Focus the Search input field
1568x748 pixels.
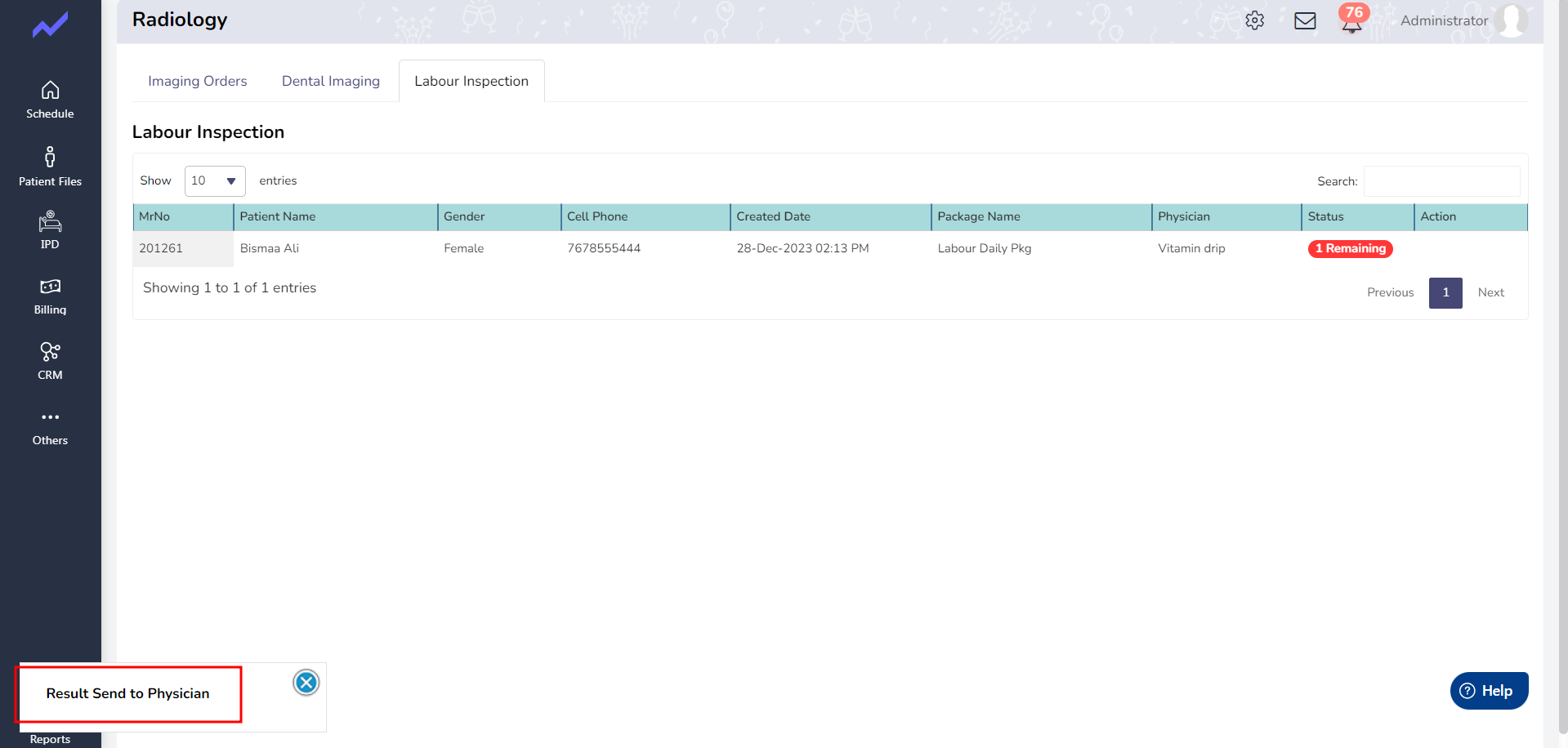(1441, 181)
